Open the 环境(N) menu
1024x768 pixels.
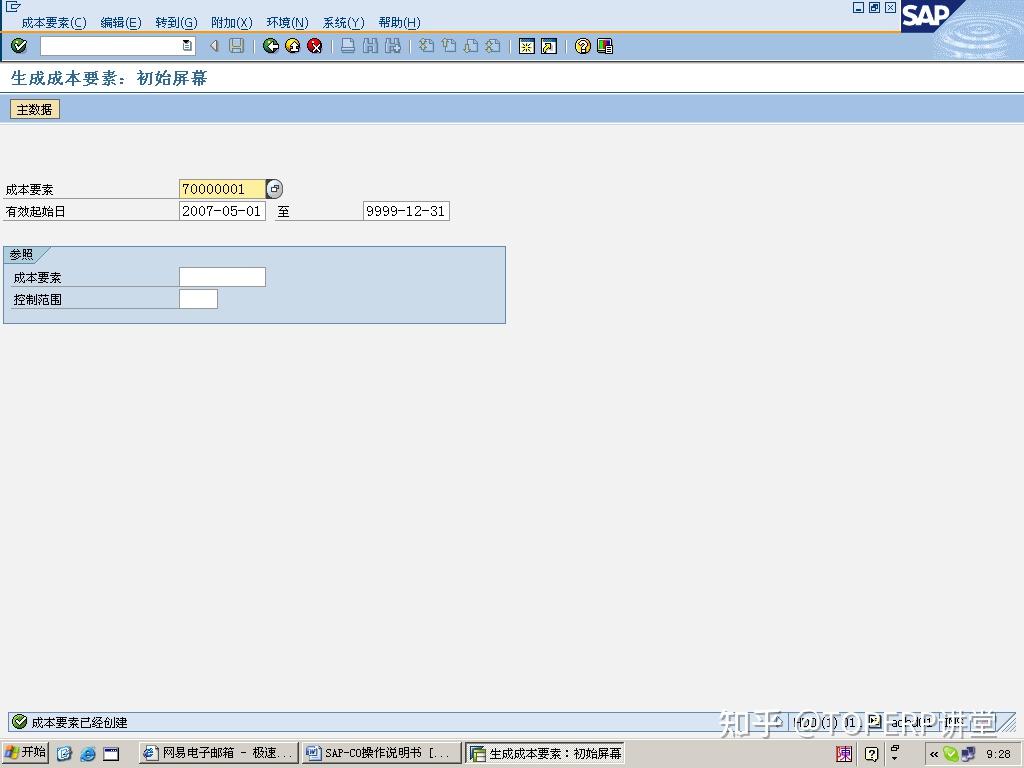click(287, 21)
